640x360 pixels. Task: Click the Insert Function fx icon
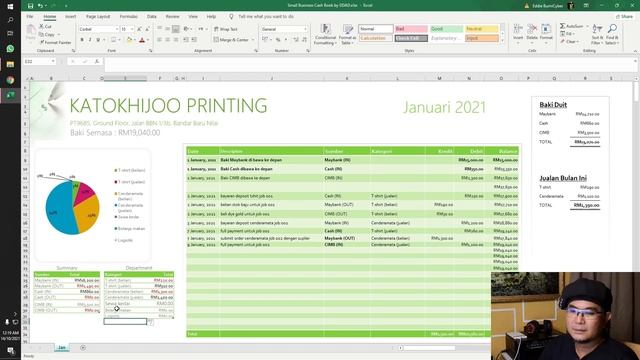click(97, 61)
